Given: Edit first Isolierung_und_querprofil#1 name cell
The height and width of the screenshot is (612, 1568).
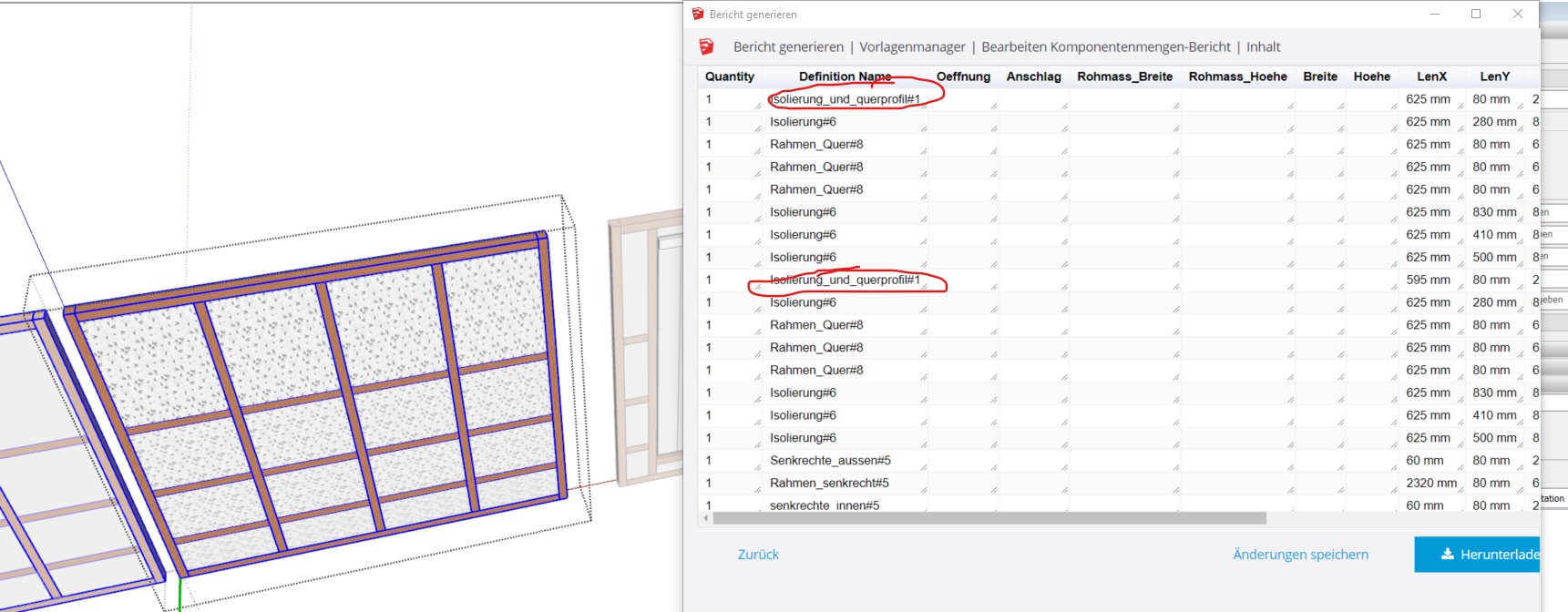Looking at the screenshot, I should (845, 99).
